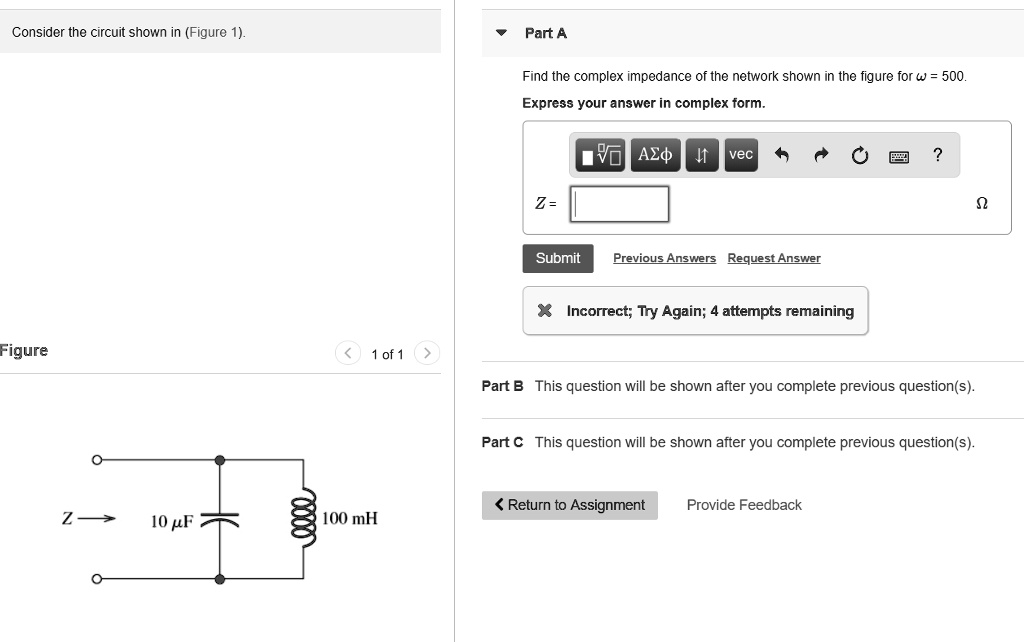Click inside the Z= answer field
This screenshot has height=642, width=1024.
(618, 203)
